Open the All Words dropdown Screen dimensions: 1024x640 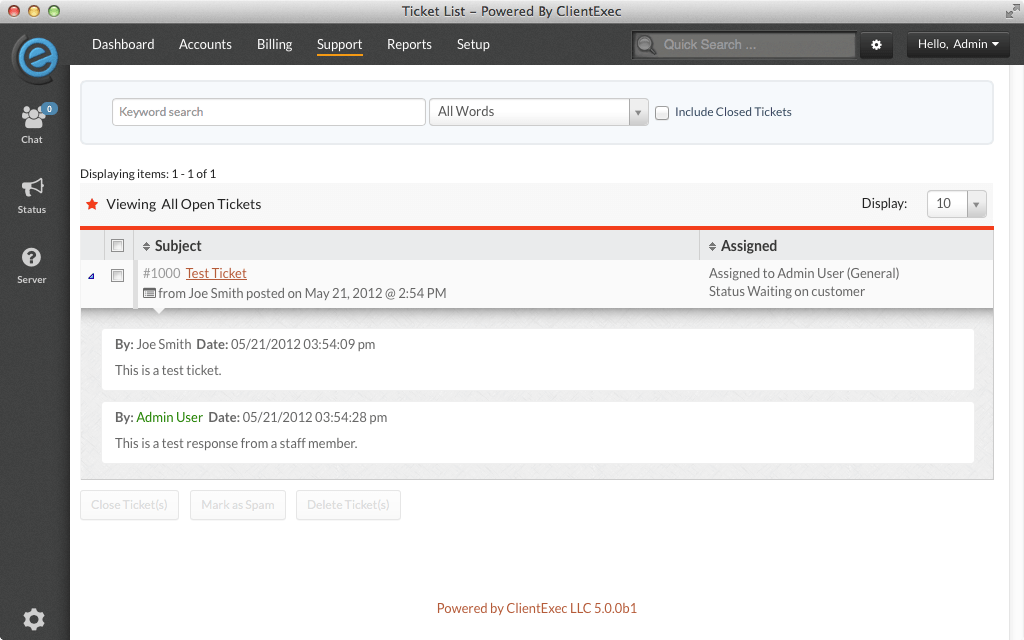tap(538, 112)
